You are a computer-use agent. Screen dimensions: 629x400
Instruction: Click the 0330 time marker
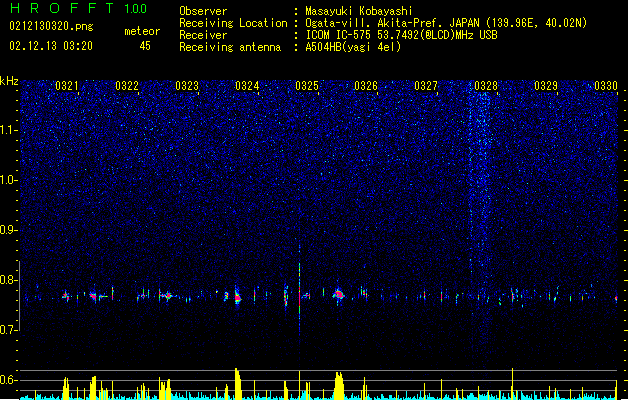coord(606,86)
